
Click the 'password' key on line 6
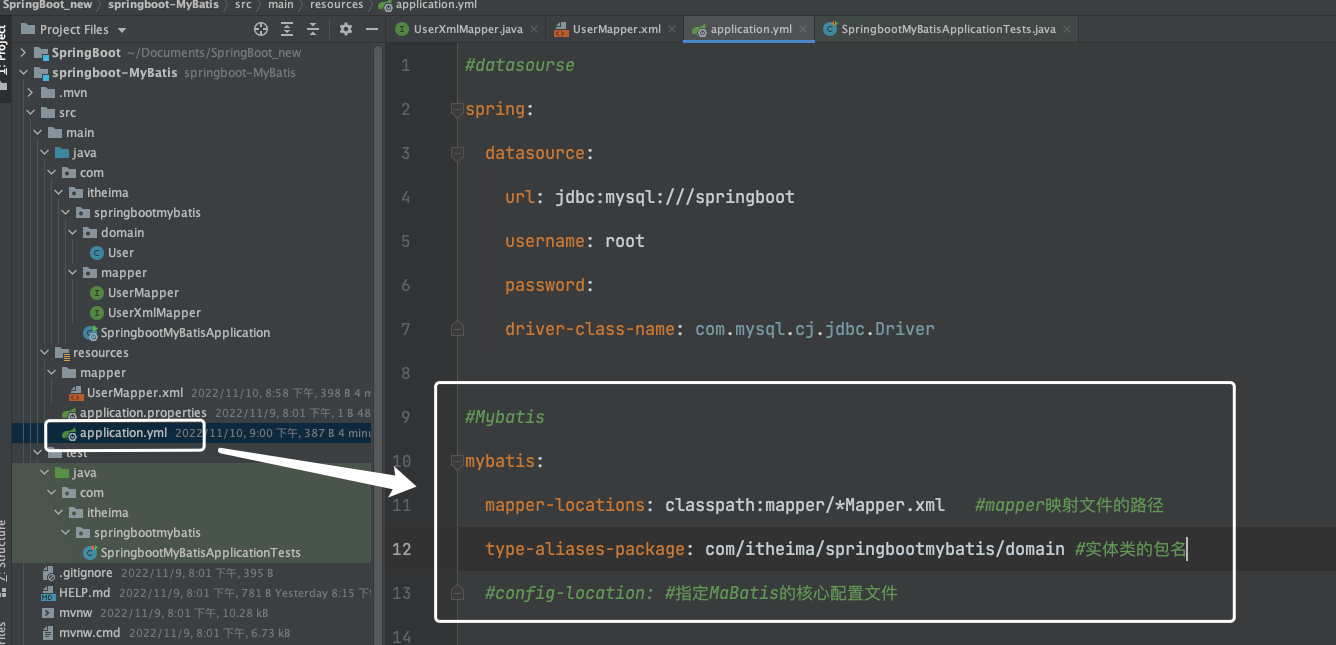point(545,285)
